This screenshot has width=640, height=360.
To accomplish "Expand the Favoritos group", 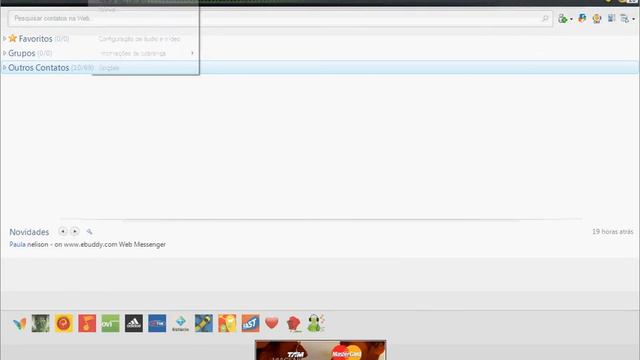I will coord(4,38).
